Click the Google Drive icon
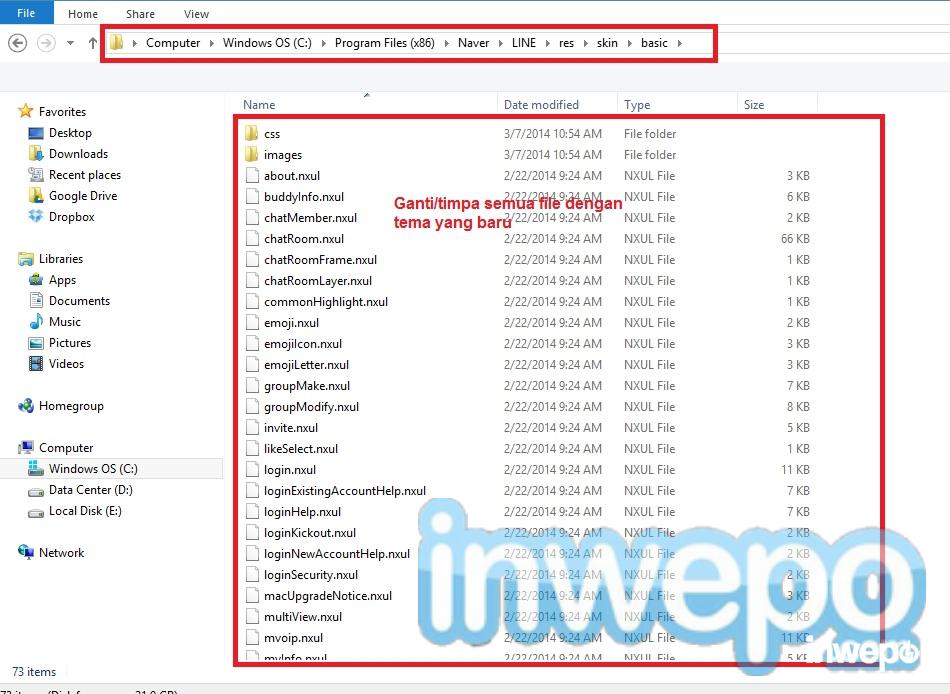 click(x=36, y=195)
